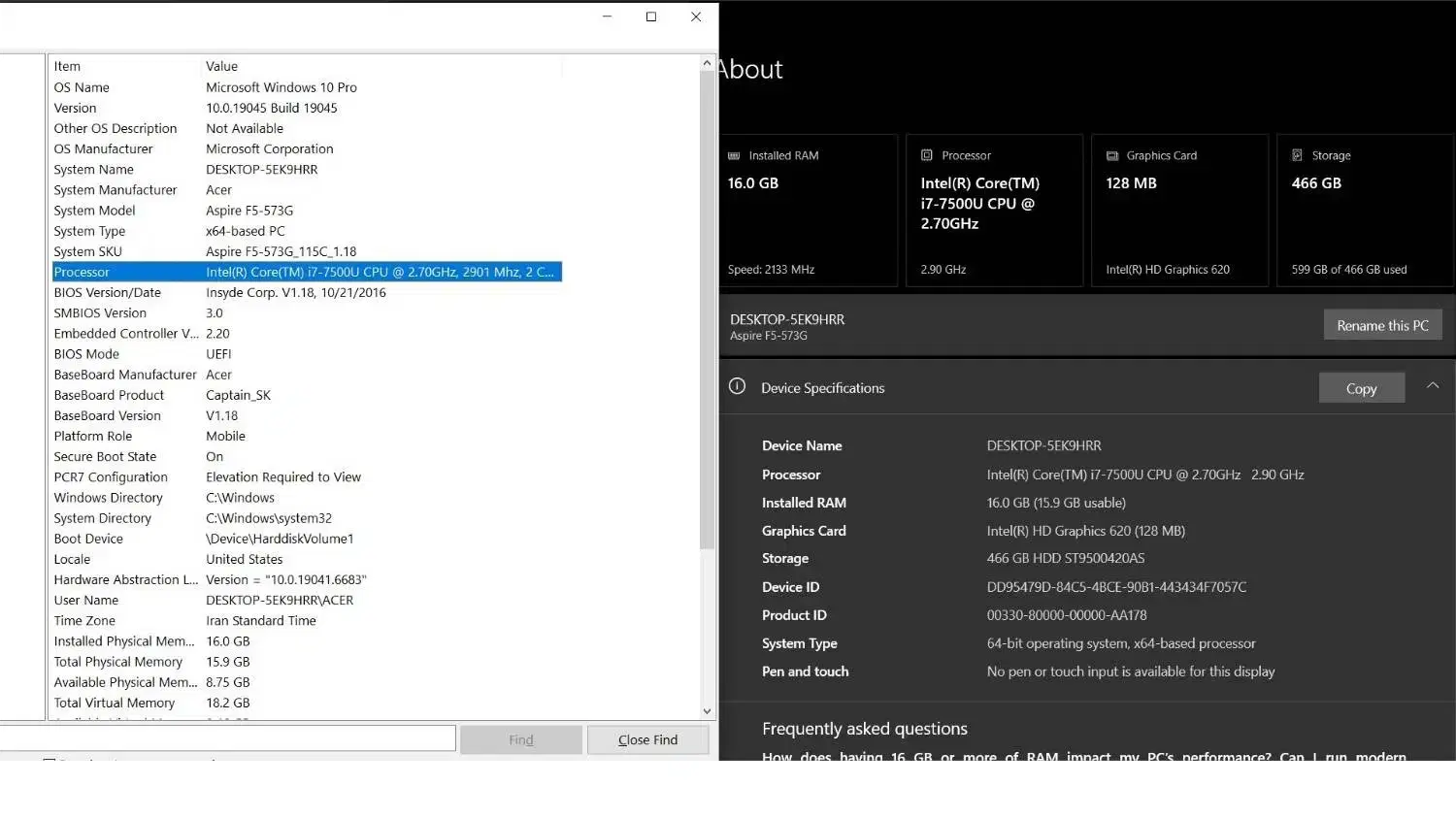The image size is (1456, 819).
Task: Click the Device Specifications info icon
Action: pyautogui.click(x=738, y=386)
